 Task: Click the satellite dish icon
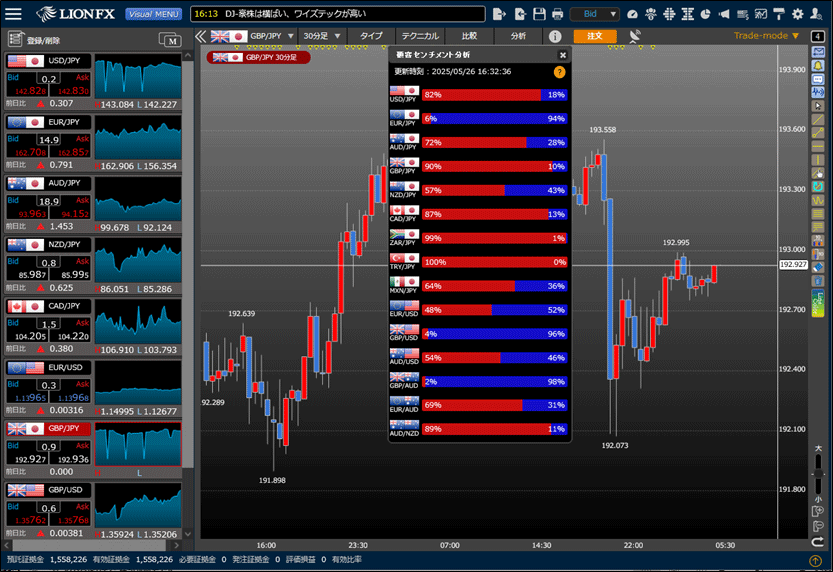(x=635, y=36)
